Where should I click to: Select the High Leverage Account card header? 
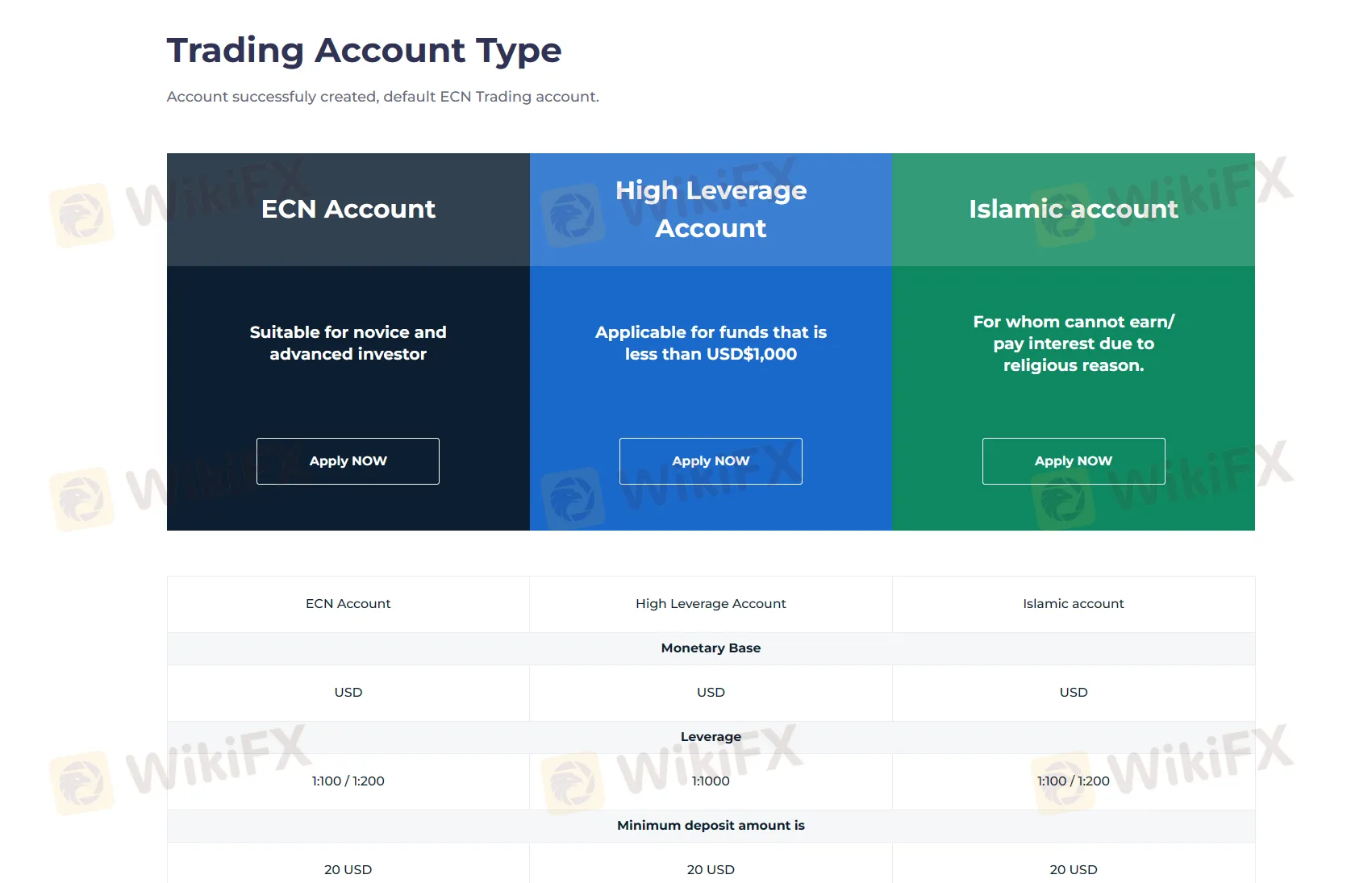point(711,210)
